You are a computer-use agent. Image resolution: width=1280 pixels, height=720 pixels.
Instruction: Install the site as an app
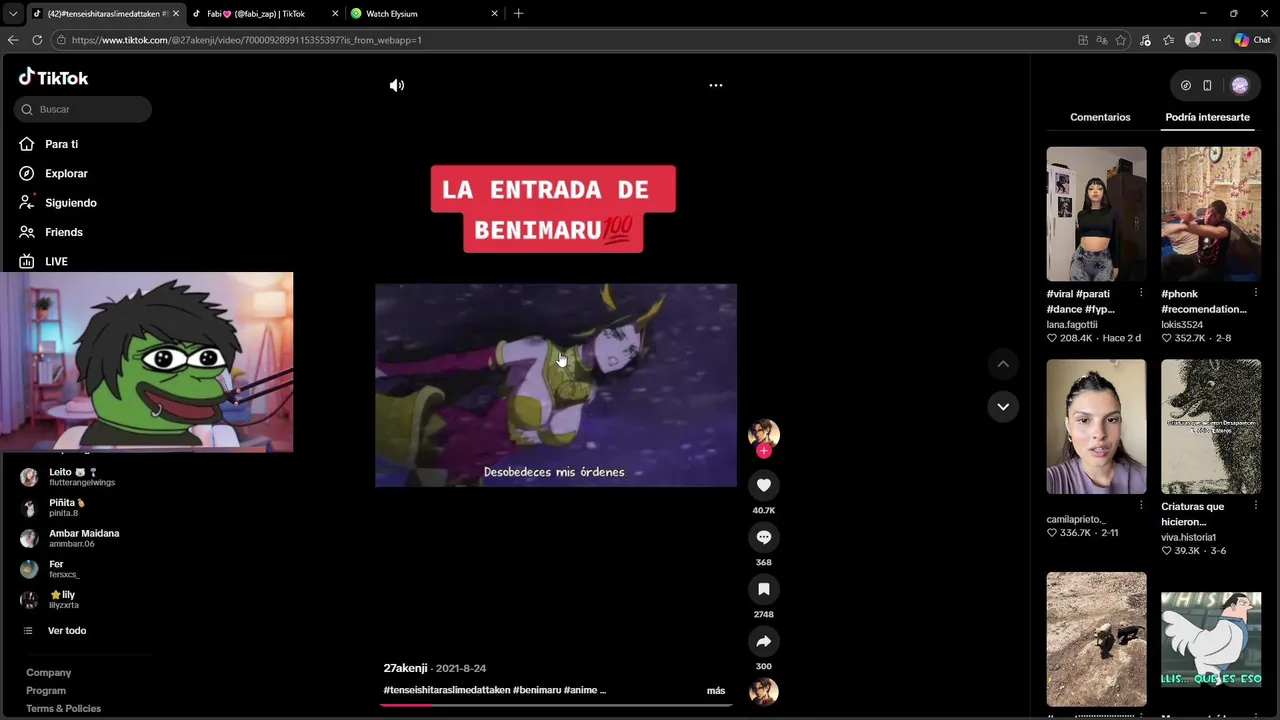coord(1083,40)
